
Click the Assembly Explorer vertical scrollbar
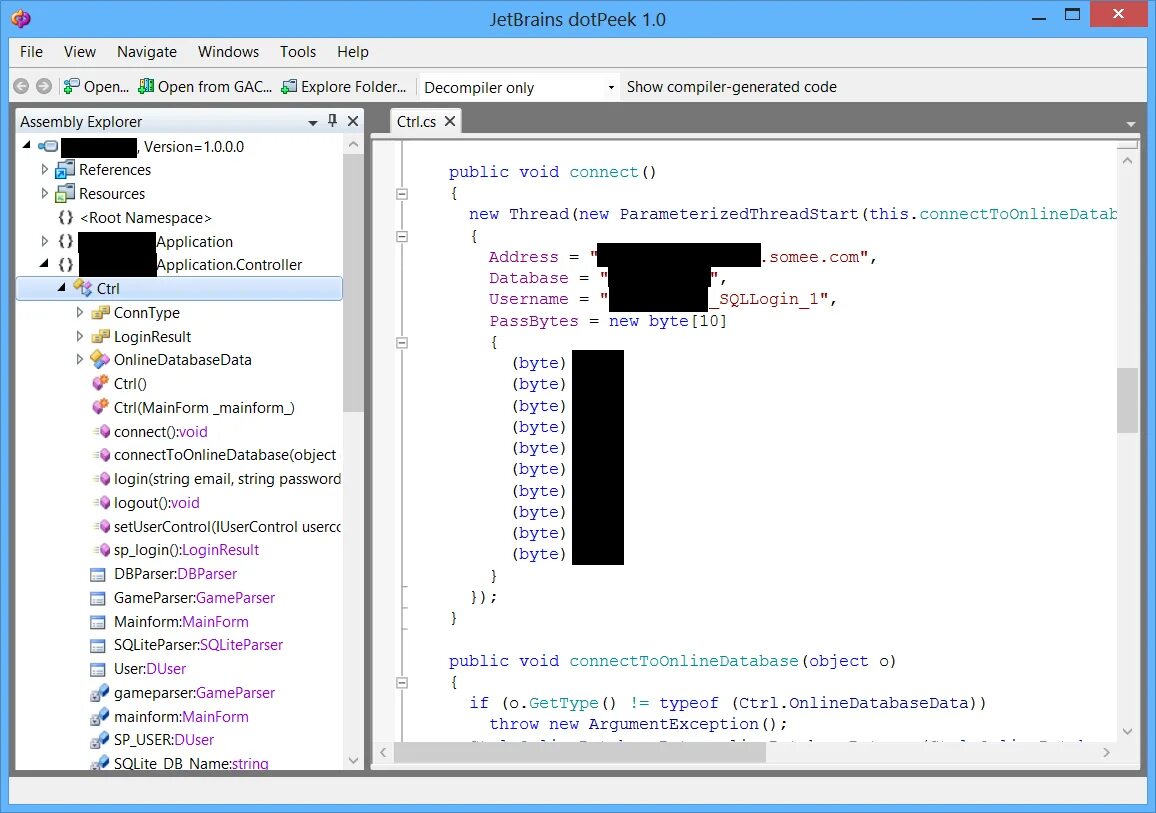(353, 283)
